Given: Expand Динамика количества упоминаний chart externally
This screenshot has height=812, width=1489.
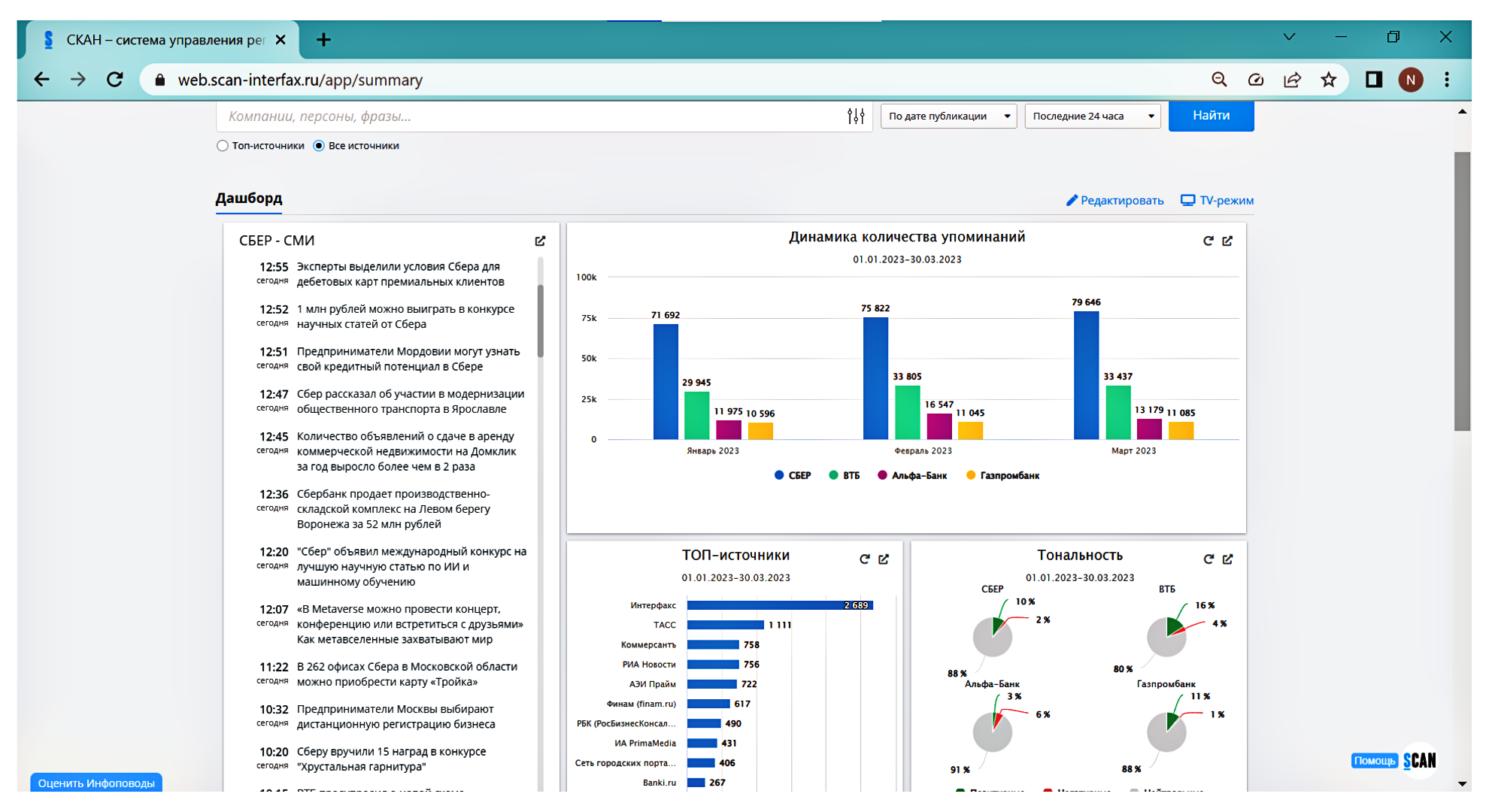Looking at the screenshot, I should (x=1227, y=241).
